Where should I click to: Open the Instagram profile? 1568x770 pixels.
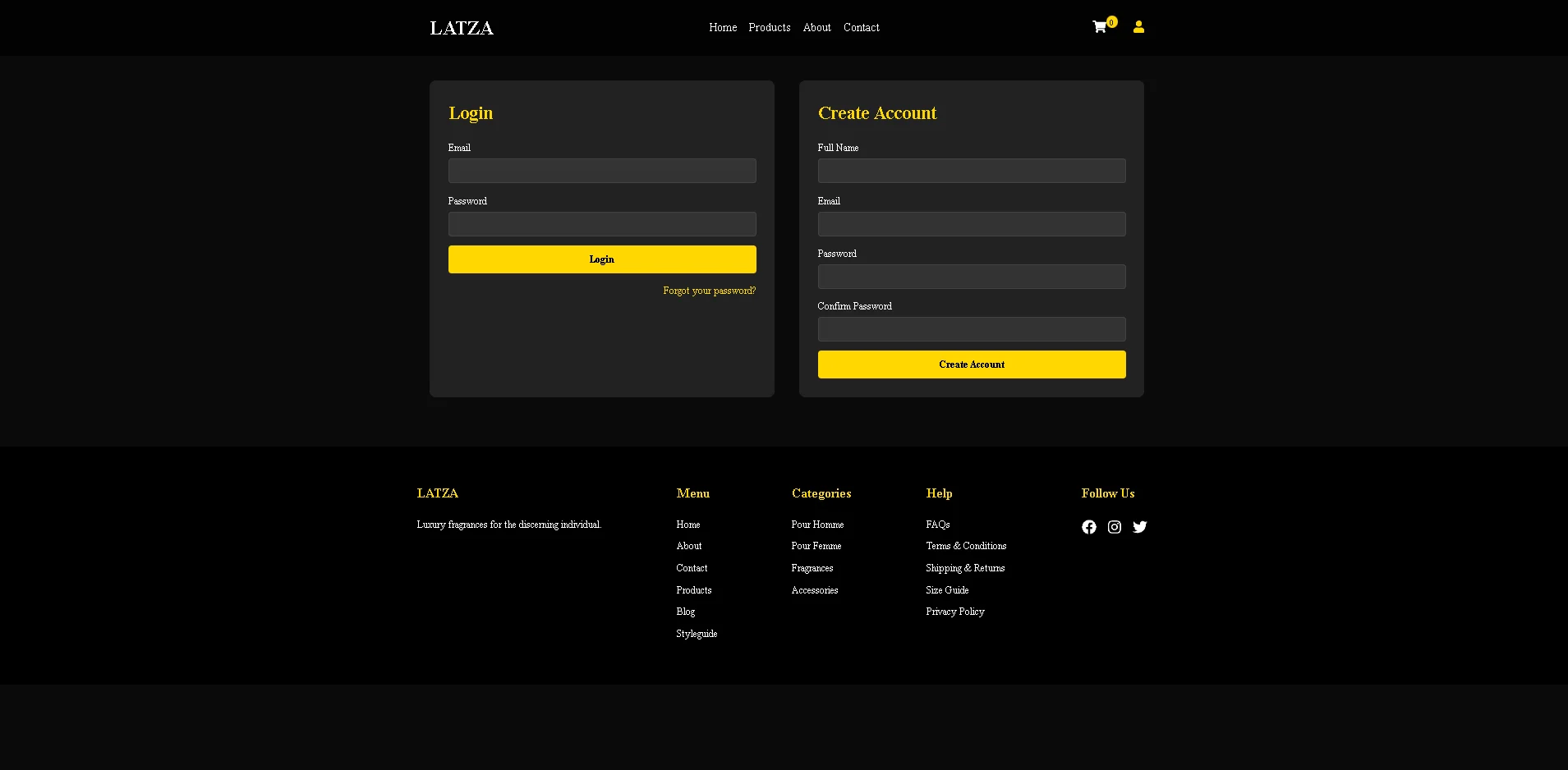click(1114, 526)
